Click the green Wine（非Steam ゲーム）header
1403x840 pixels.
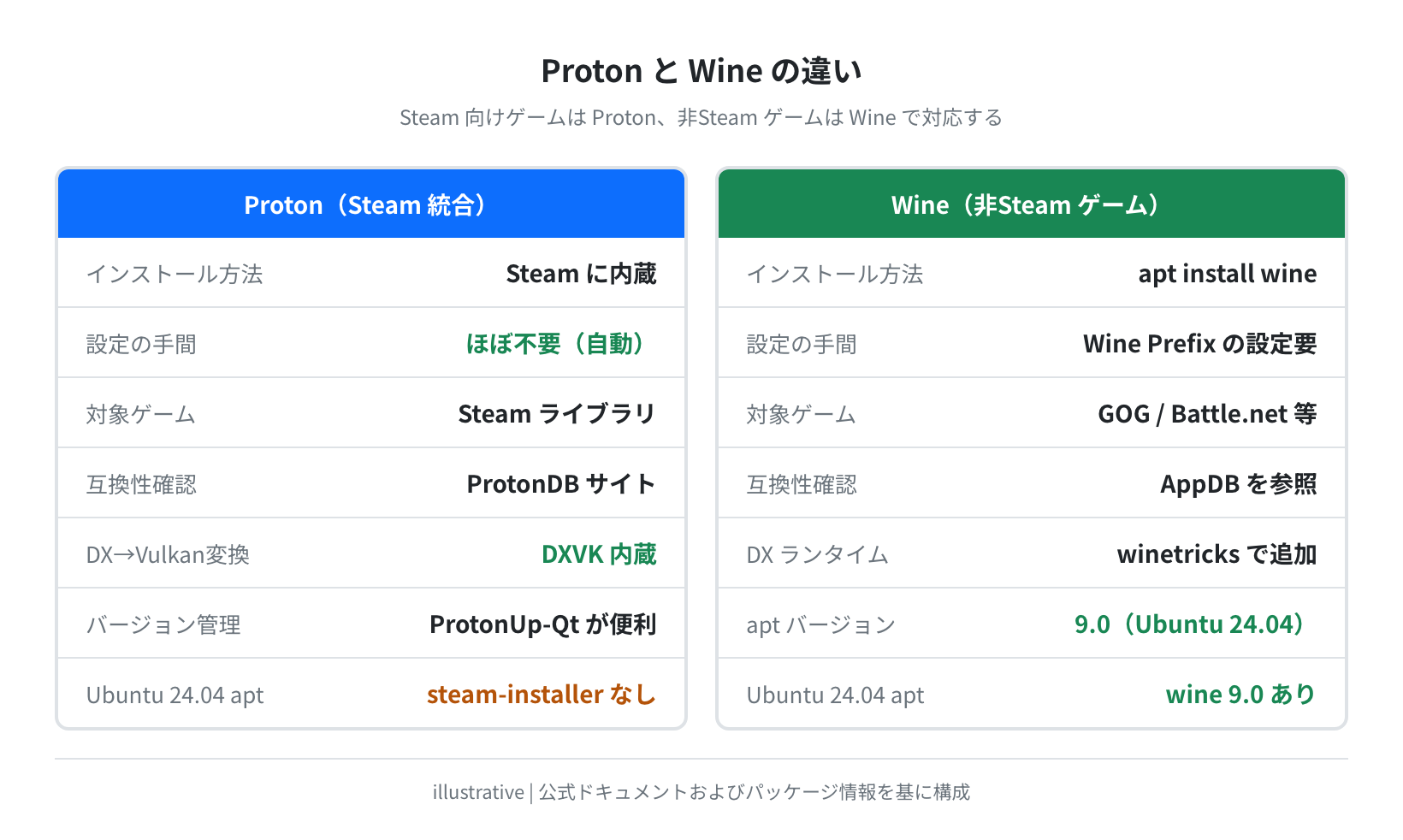[1032, 204]
